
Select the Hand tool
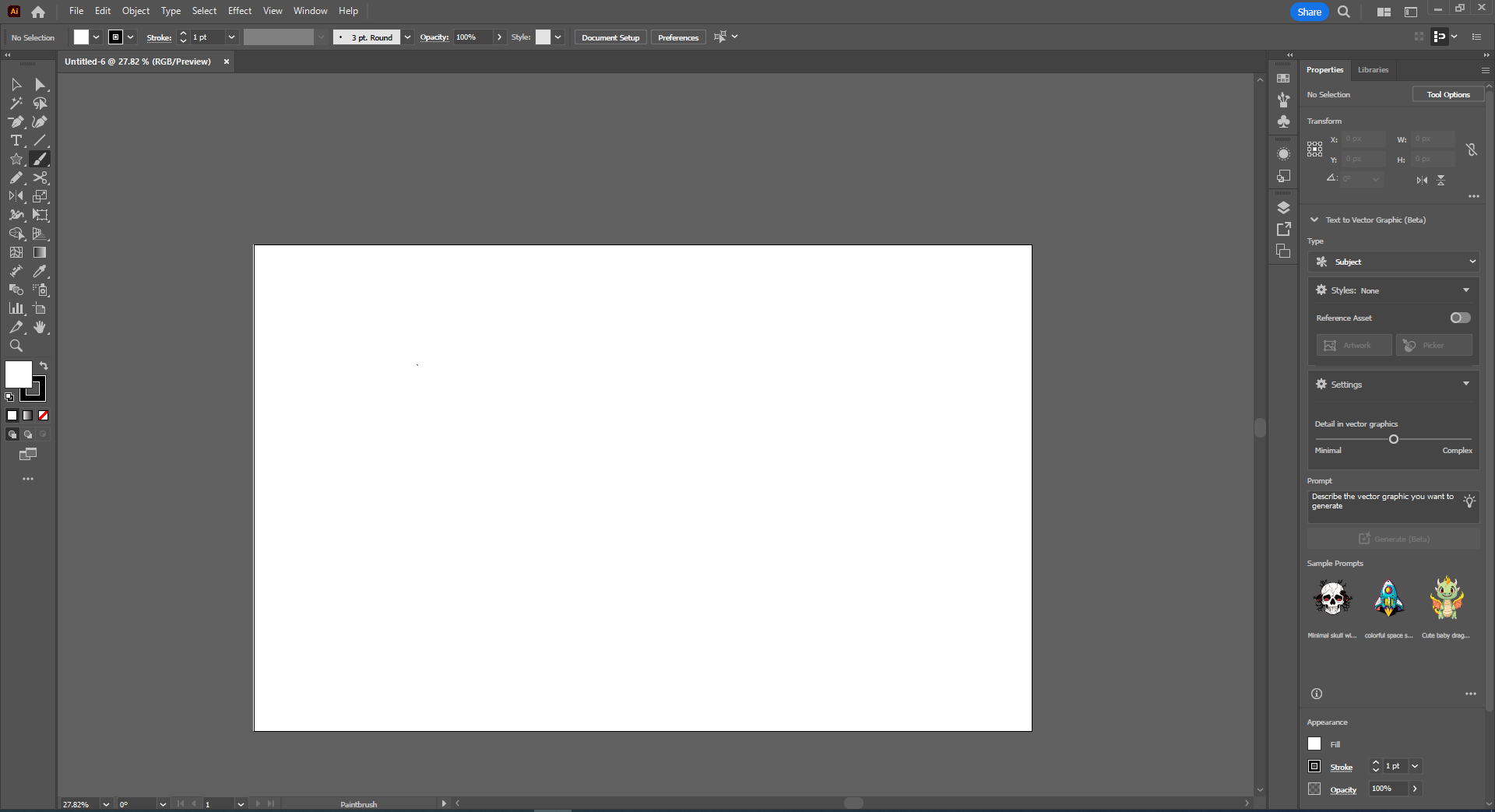click(40, 327)
